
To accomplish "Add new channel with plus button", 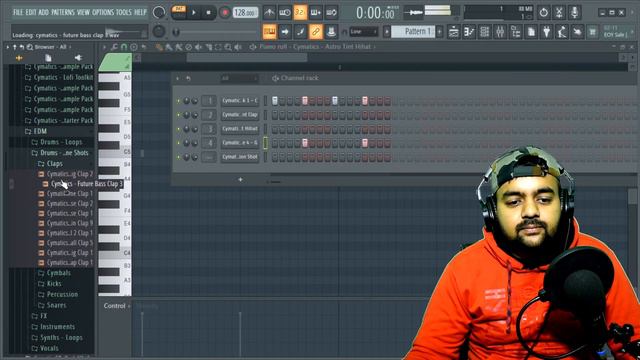I will click(240, 179).
